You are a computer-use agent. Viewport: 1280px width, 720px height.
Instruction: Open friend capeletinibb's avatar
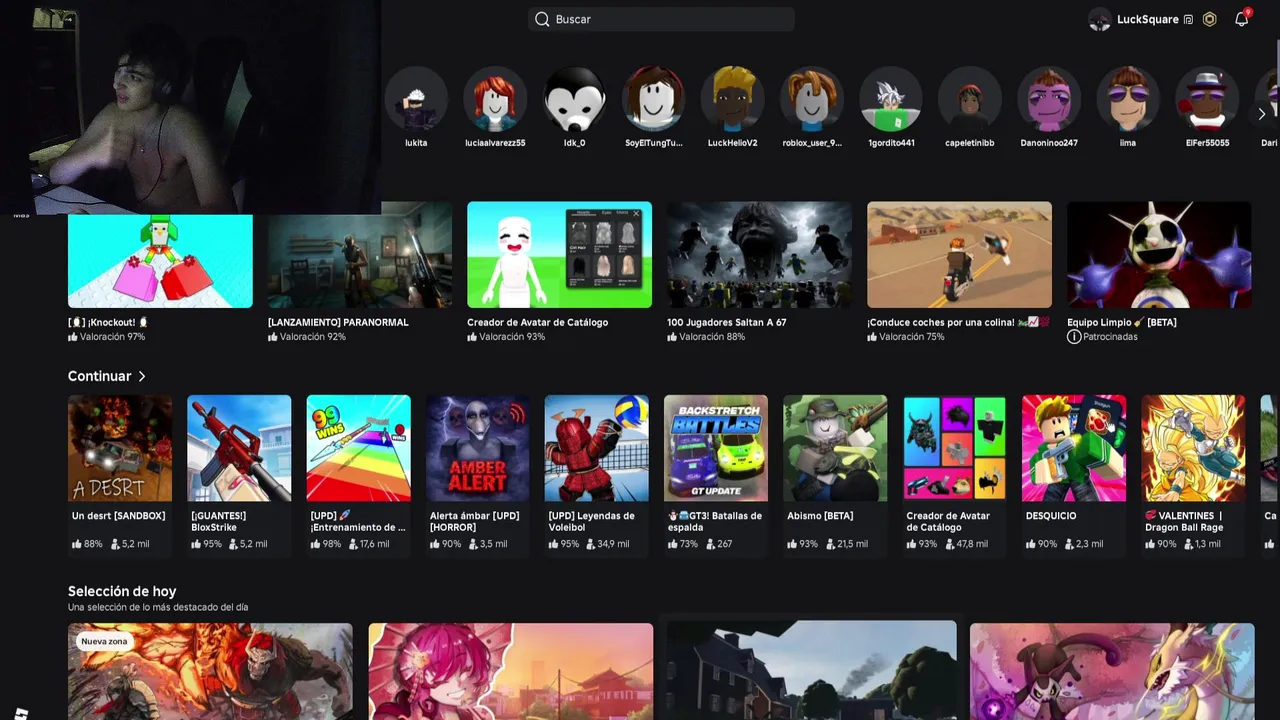(970, 98)
